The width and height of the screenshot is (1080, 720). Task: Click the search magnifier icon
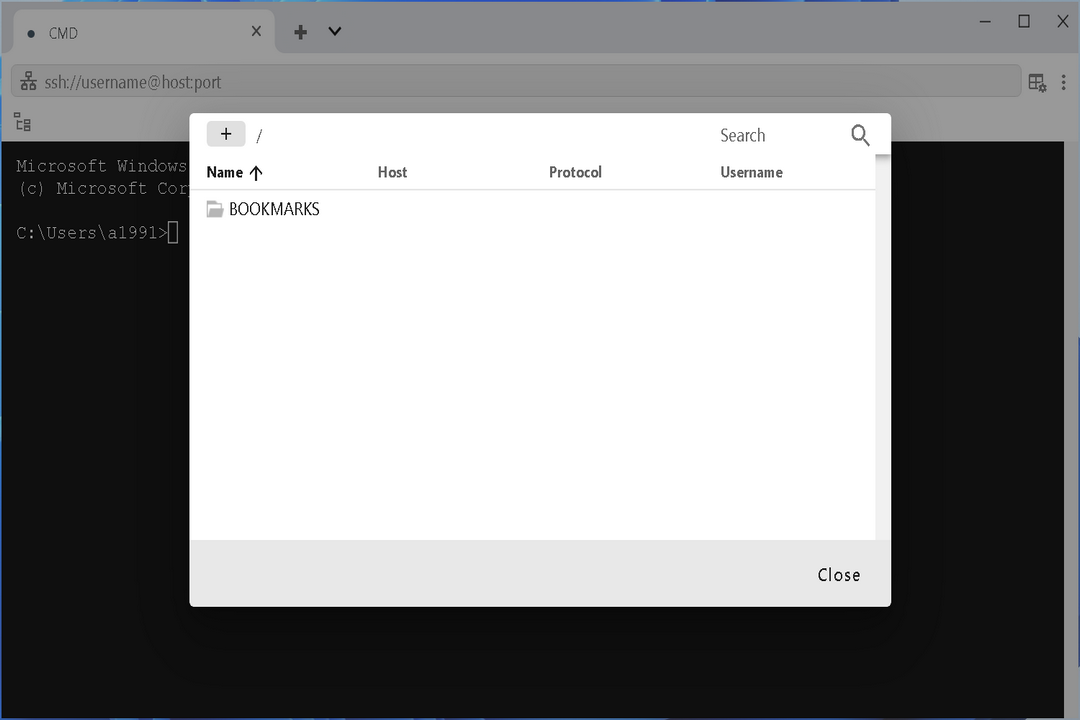point(860,135)
